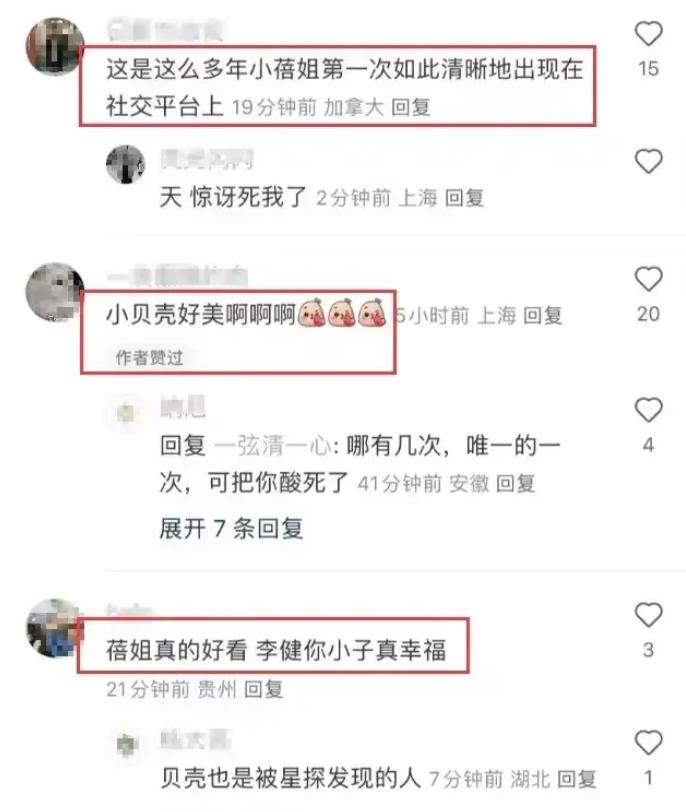Like the '天 惊讶死我了' reply
The height and width of the screenshot is (812, 686).
pyautogui.click(x=648, y=161)
